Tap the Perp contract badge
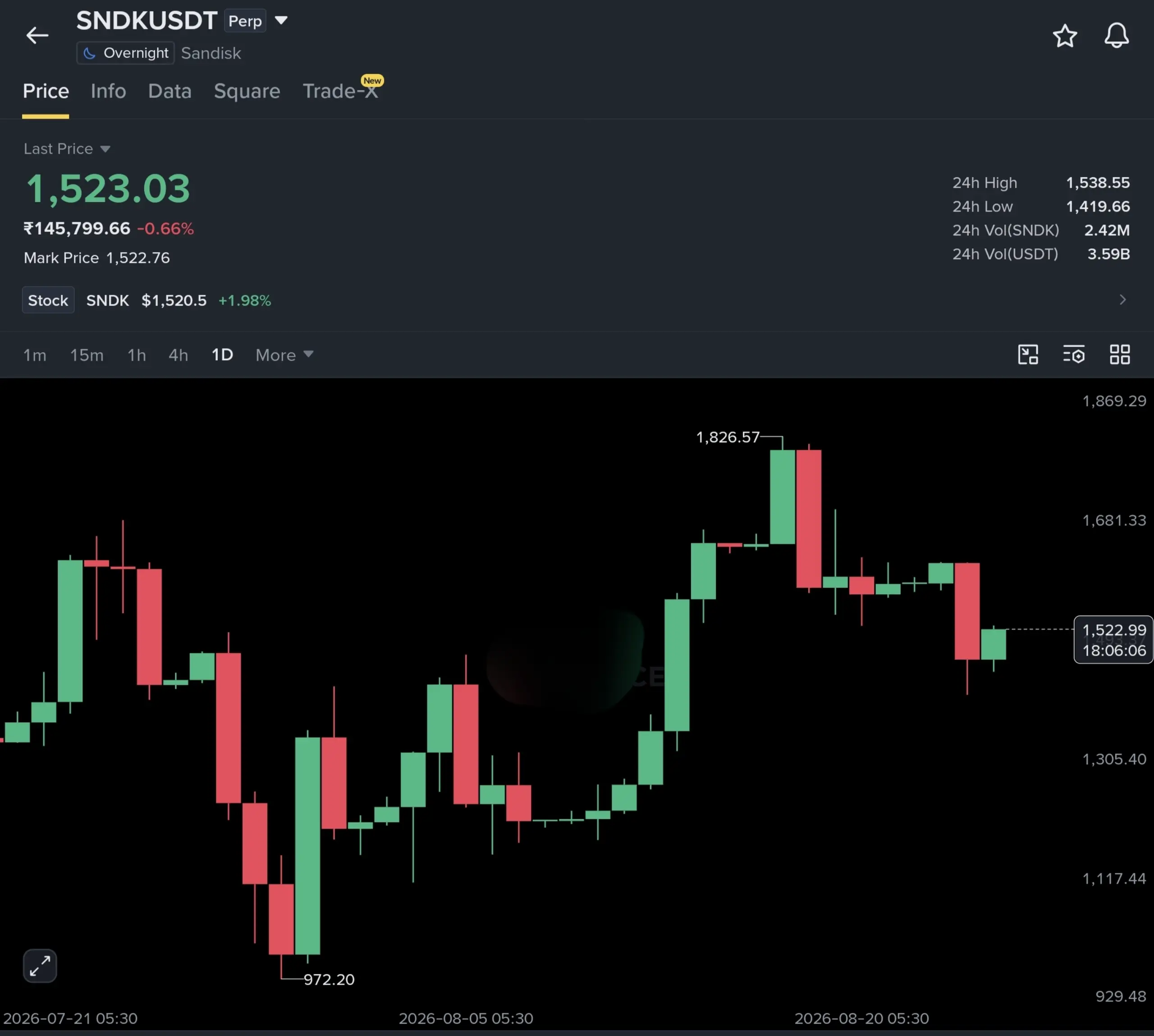The image size is (1154, 1036). [245, 21]
